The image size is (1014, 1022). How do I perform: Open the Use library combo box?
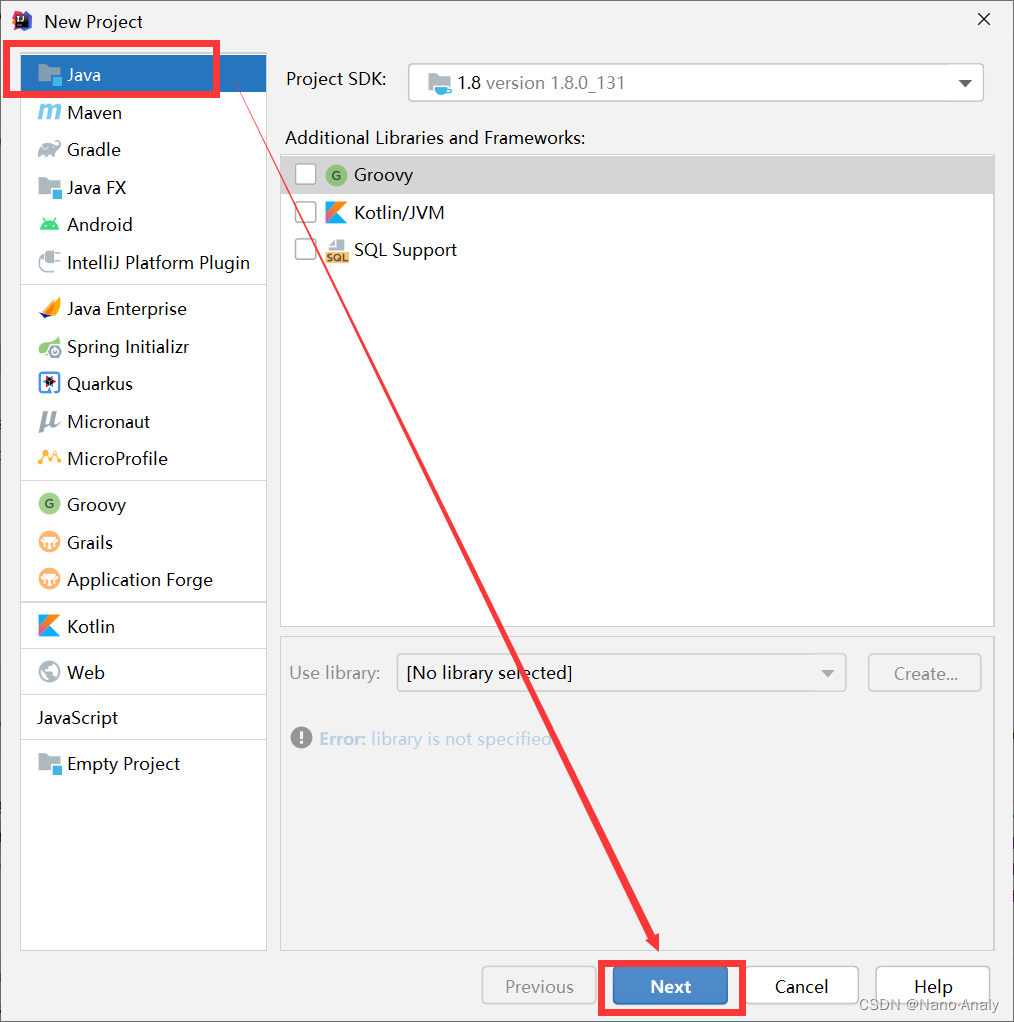click(621, 673)
